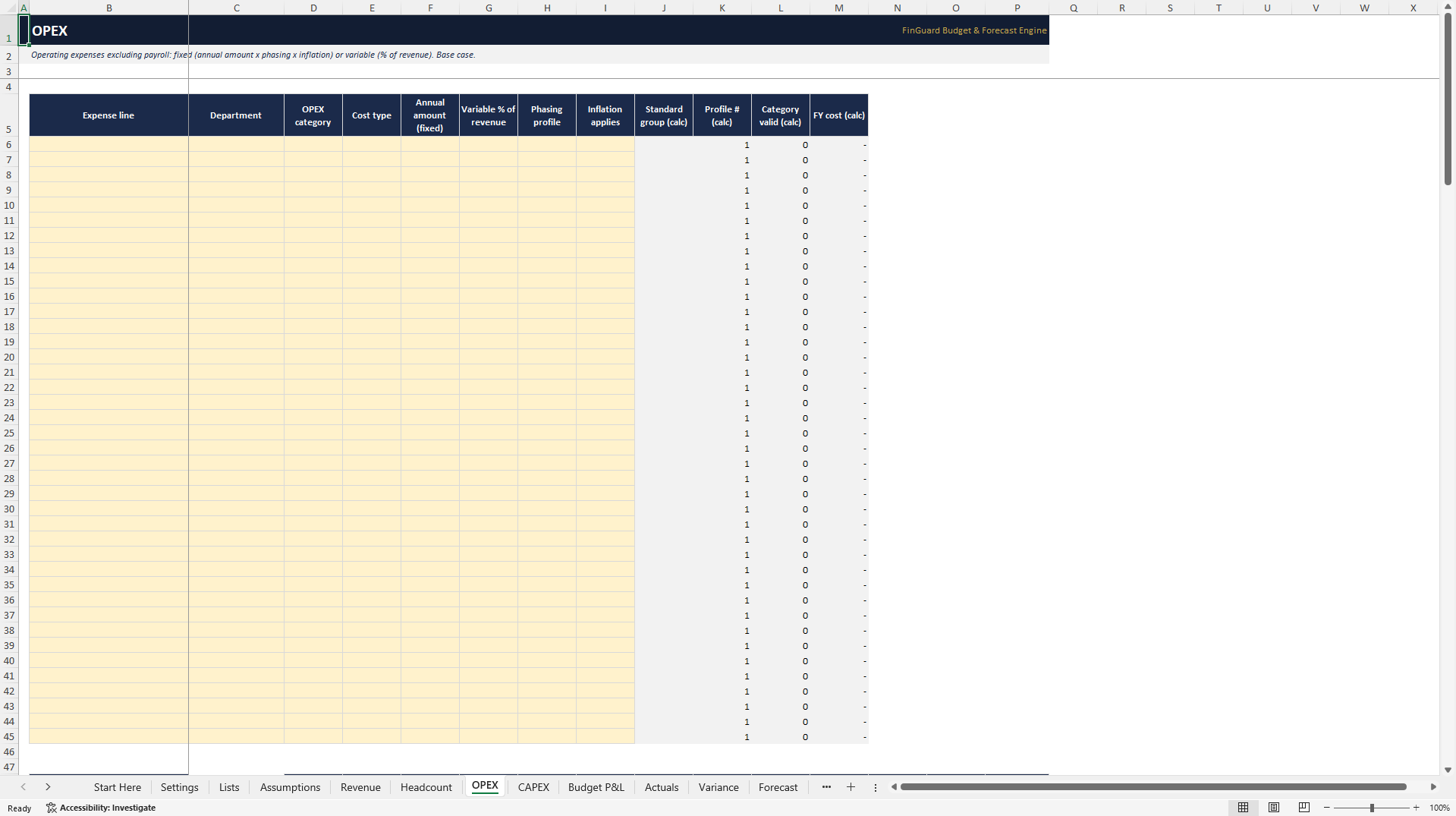Open the CAPEX sheet tab

[533, 787]
